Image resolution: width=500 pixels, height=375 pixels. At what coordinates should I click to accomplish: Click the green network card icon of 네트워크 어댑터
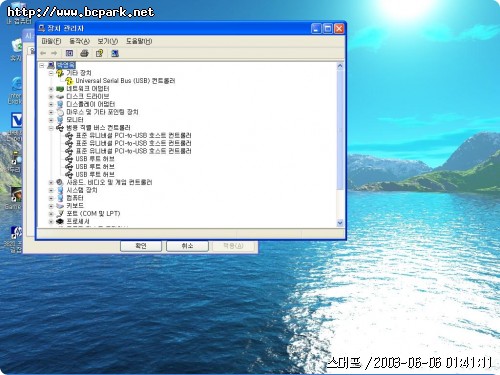60,89
